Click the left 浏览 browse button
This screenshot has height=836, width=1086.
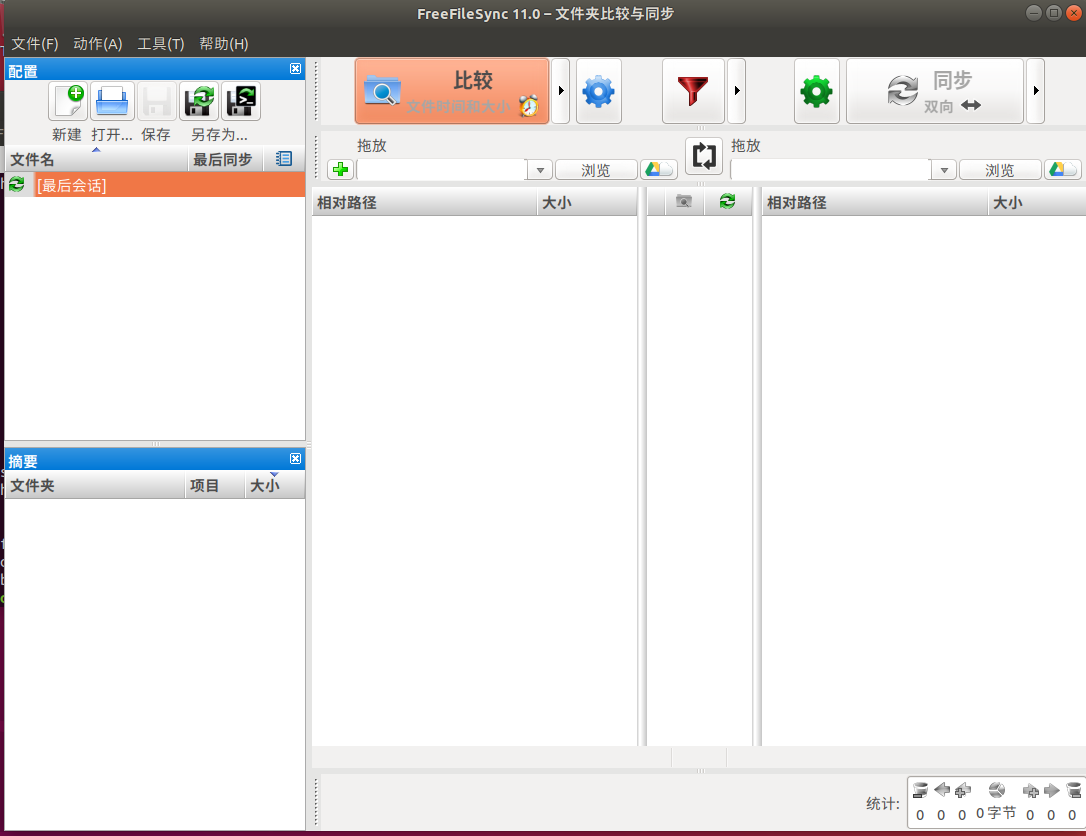596,170
